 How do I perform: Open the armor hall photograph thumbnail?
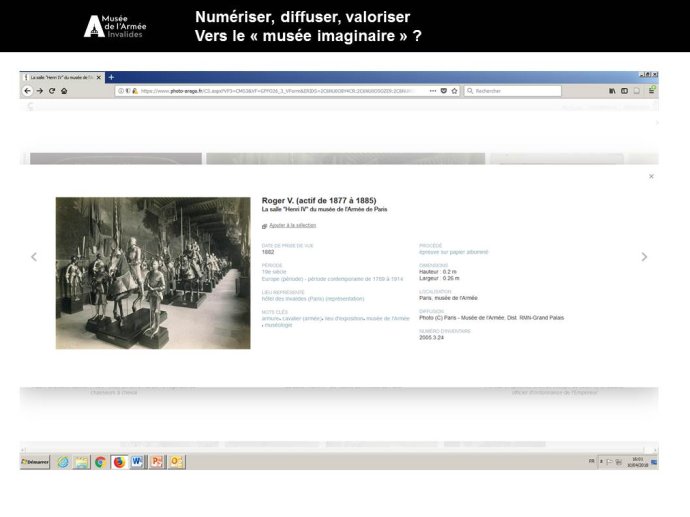(153, 273)
